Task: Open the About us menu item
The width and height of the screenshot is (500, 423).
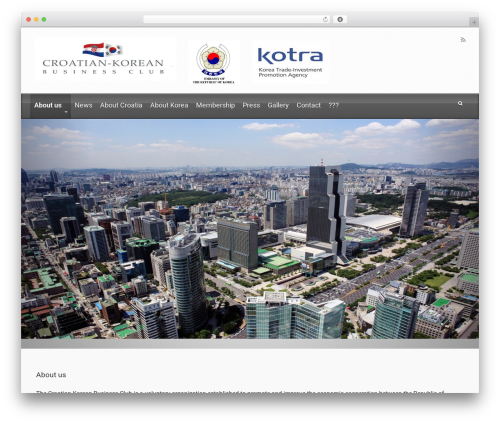Action: (x=48, y=105)
